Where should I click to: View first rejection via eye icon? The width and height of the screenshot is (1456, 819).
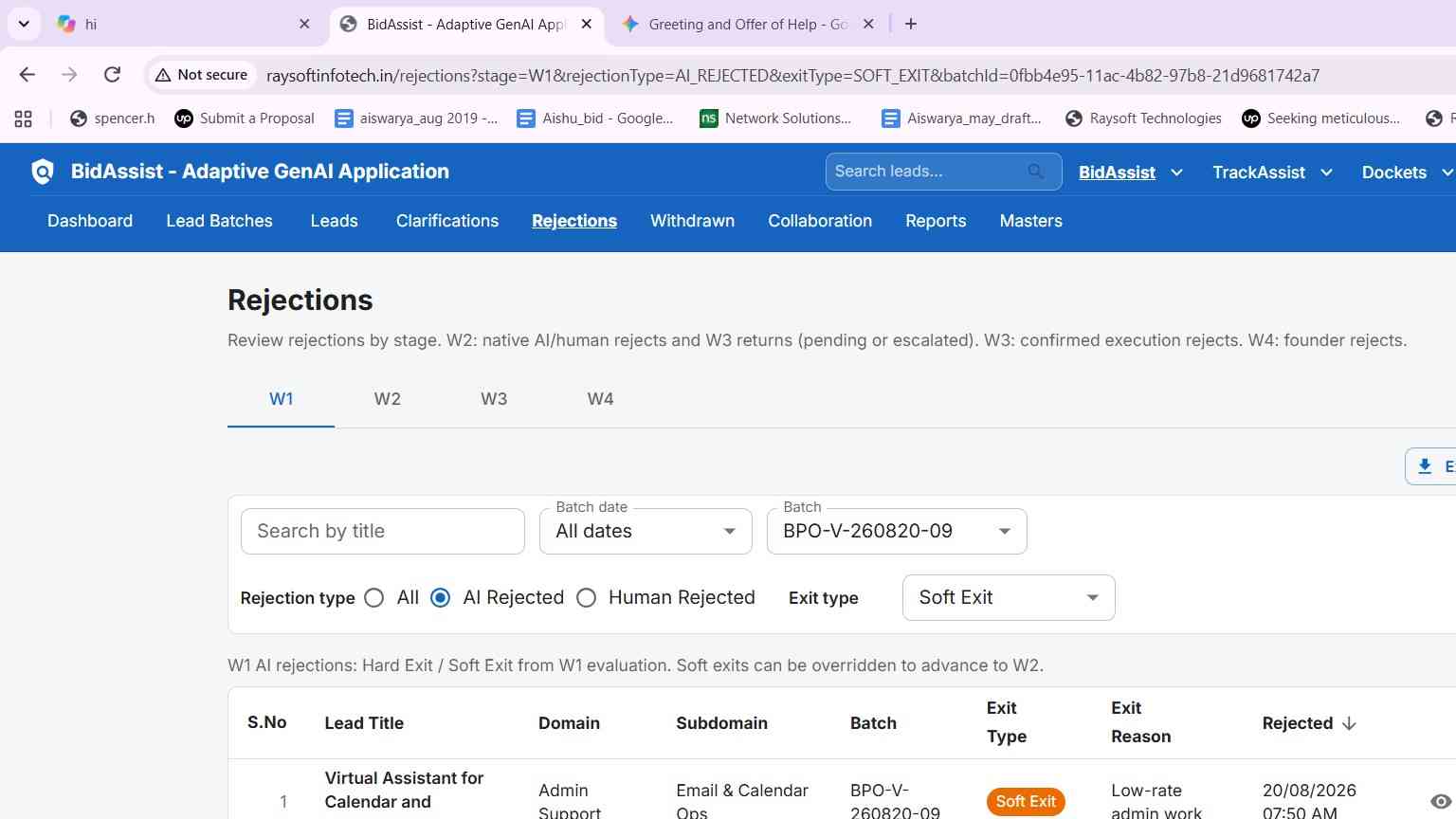[1440, 802]
